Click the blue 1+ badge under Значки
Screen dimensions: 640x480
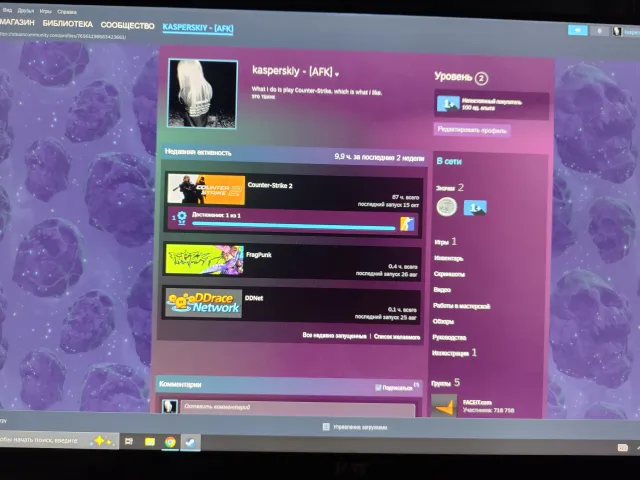(x=475, y=208)
